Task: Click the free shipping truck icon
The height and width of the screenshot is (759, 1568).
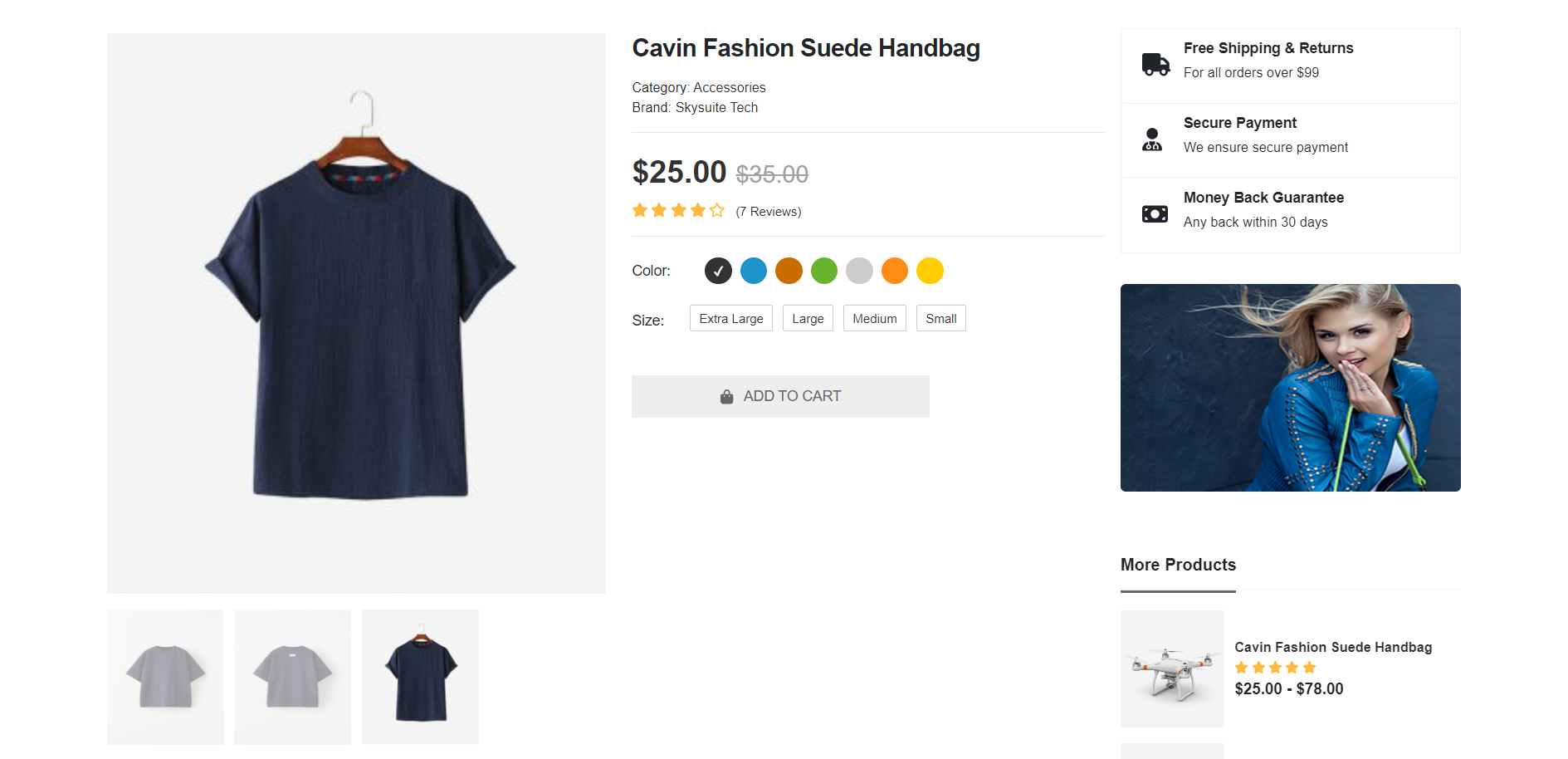Action: (1155, 64)
